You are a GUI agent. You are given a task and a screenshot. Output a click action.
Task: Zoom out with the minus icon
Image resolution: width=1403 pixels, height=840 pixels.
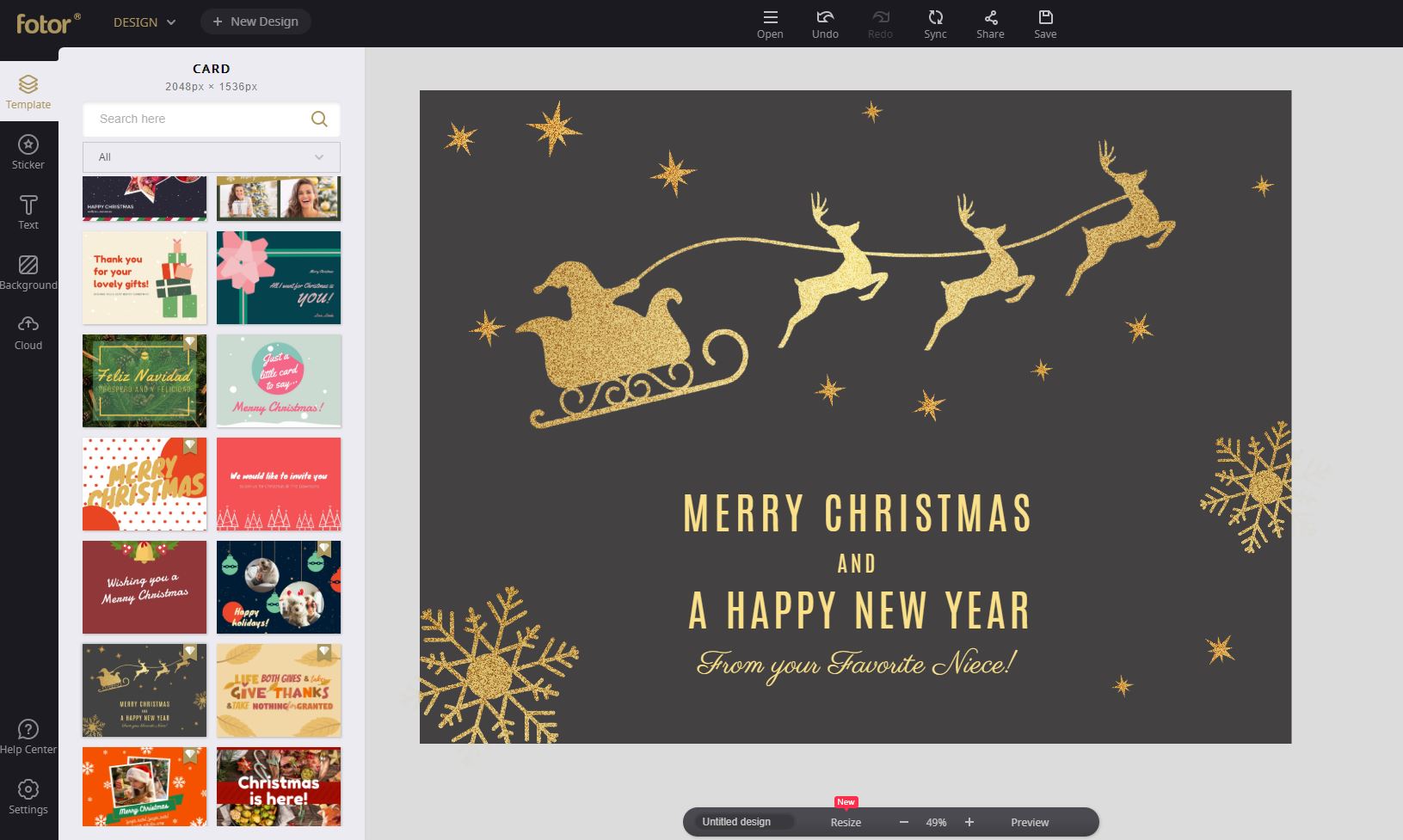(904, 822)
